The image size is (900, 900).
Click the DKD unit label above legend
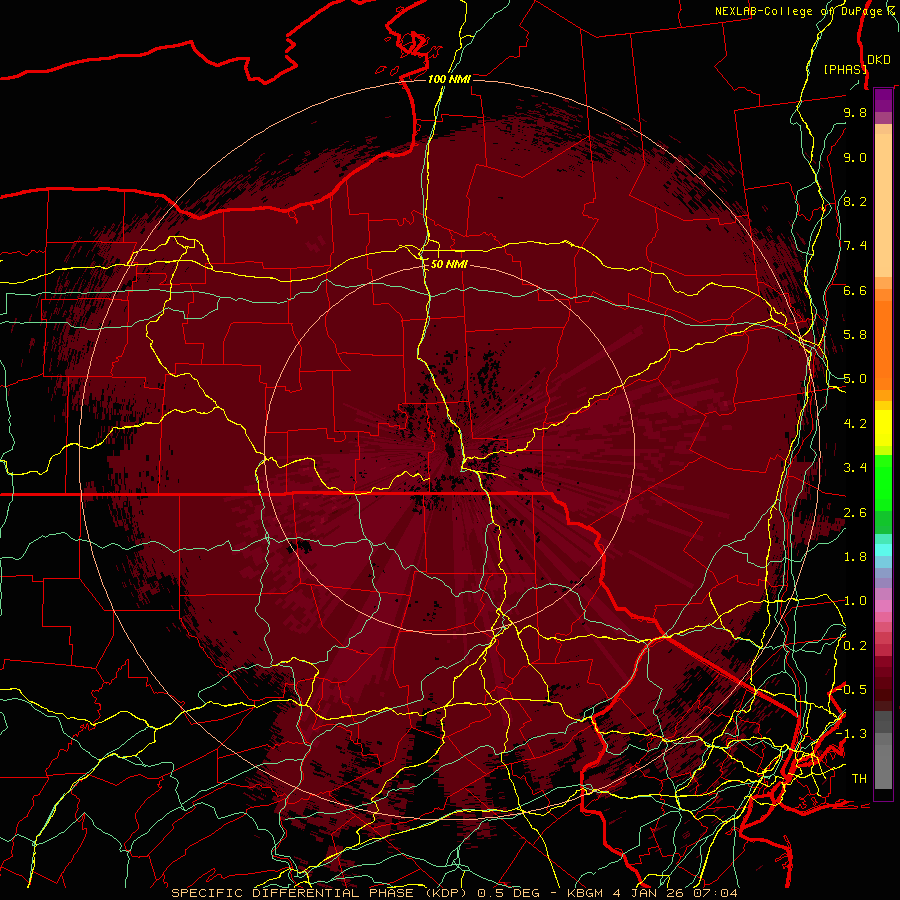878,60
